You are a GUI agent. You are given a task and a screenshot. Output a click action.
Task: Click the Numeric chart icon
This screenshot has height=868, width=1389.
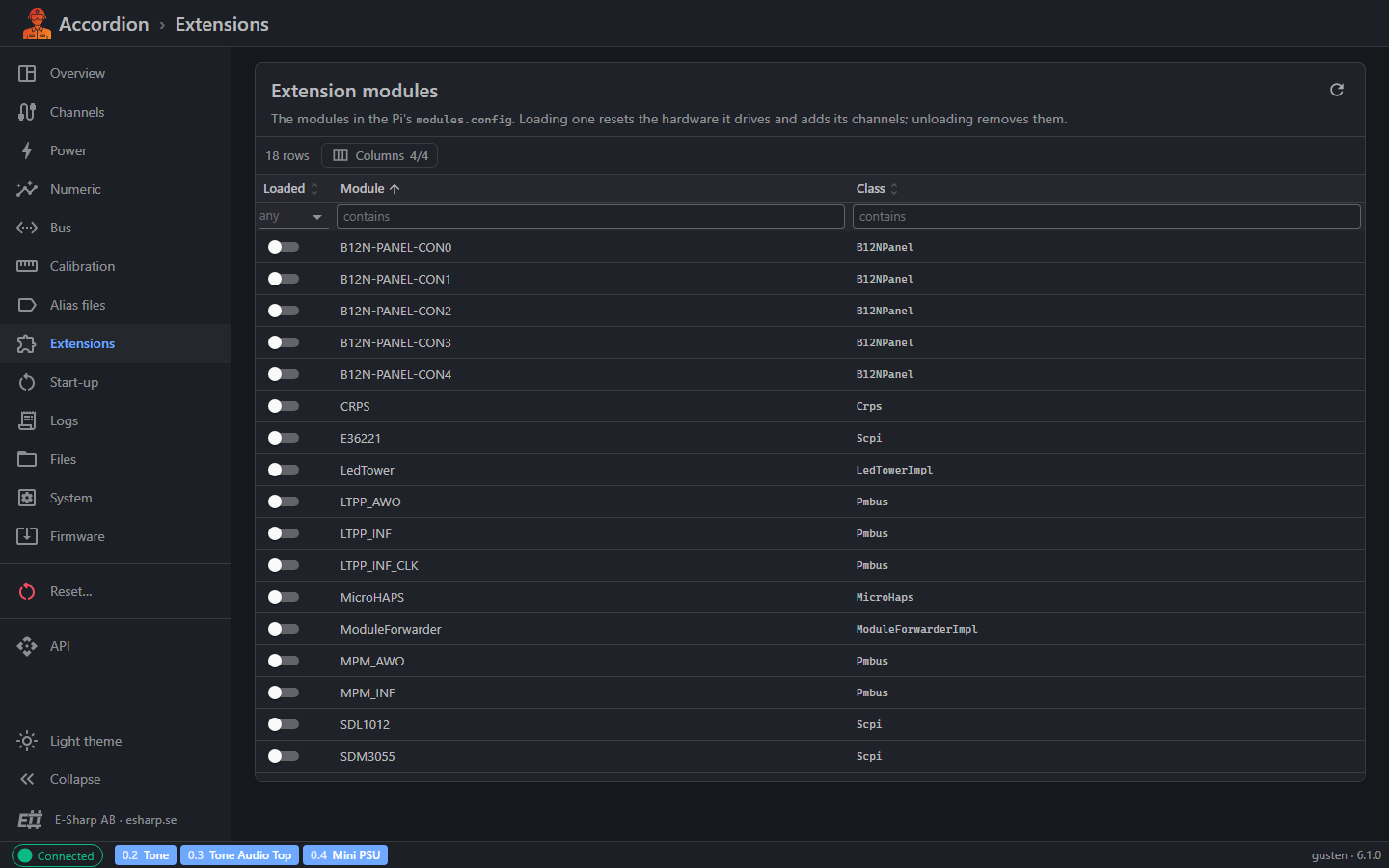pos(27,189)
